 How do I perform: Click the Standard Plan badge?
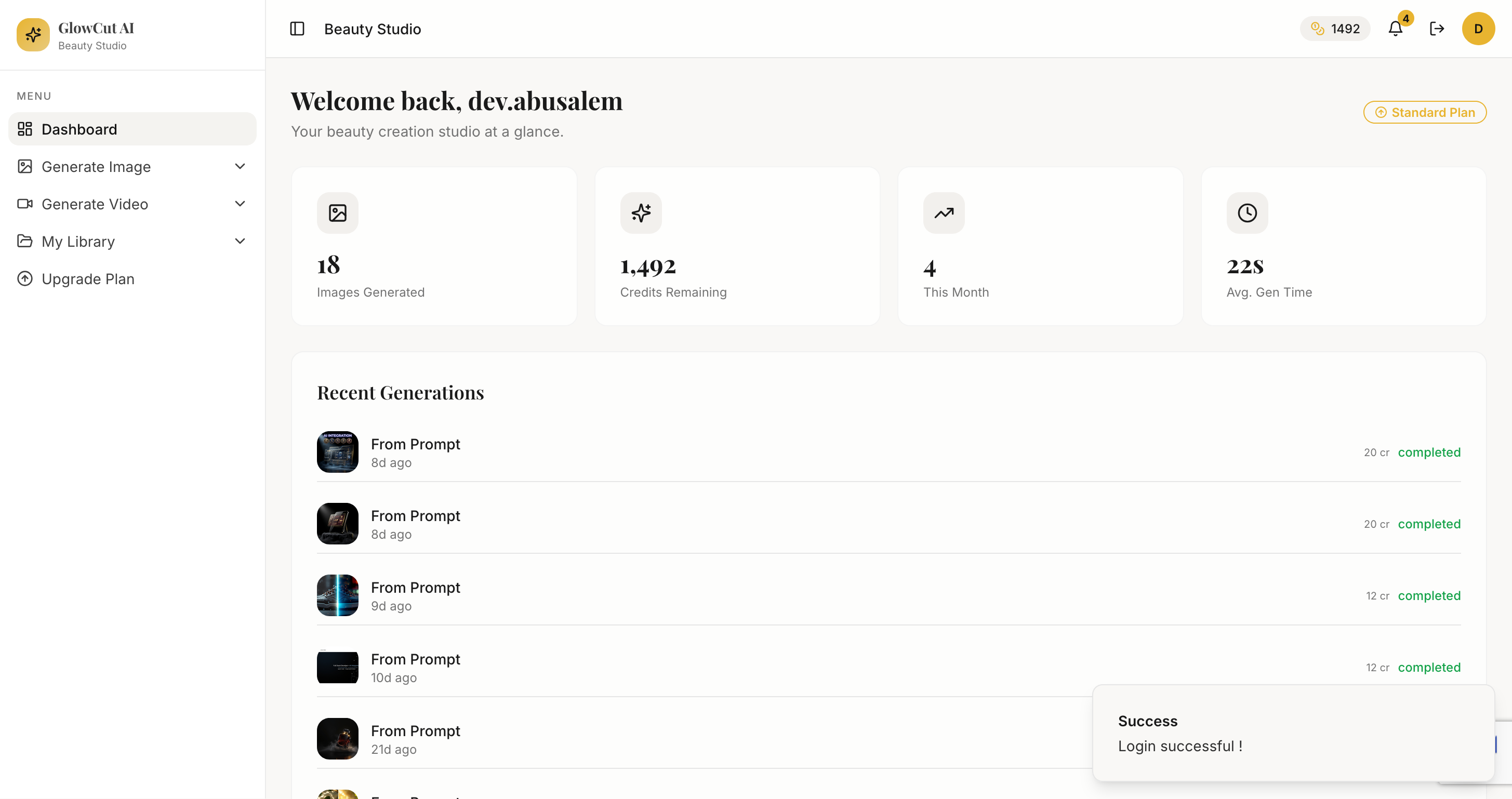[1425, 112]
